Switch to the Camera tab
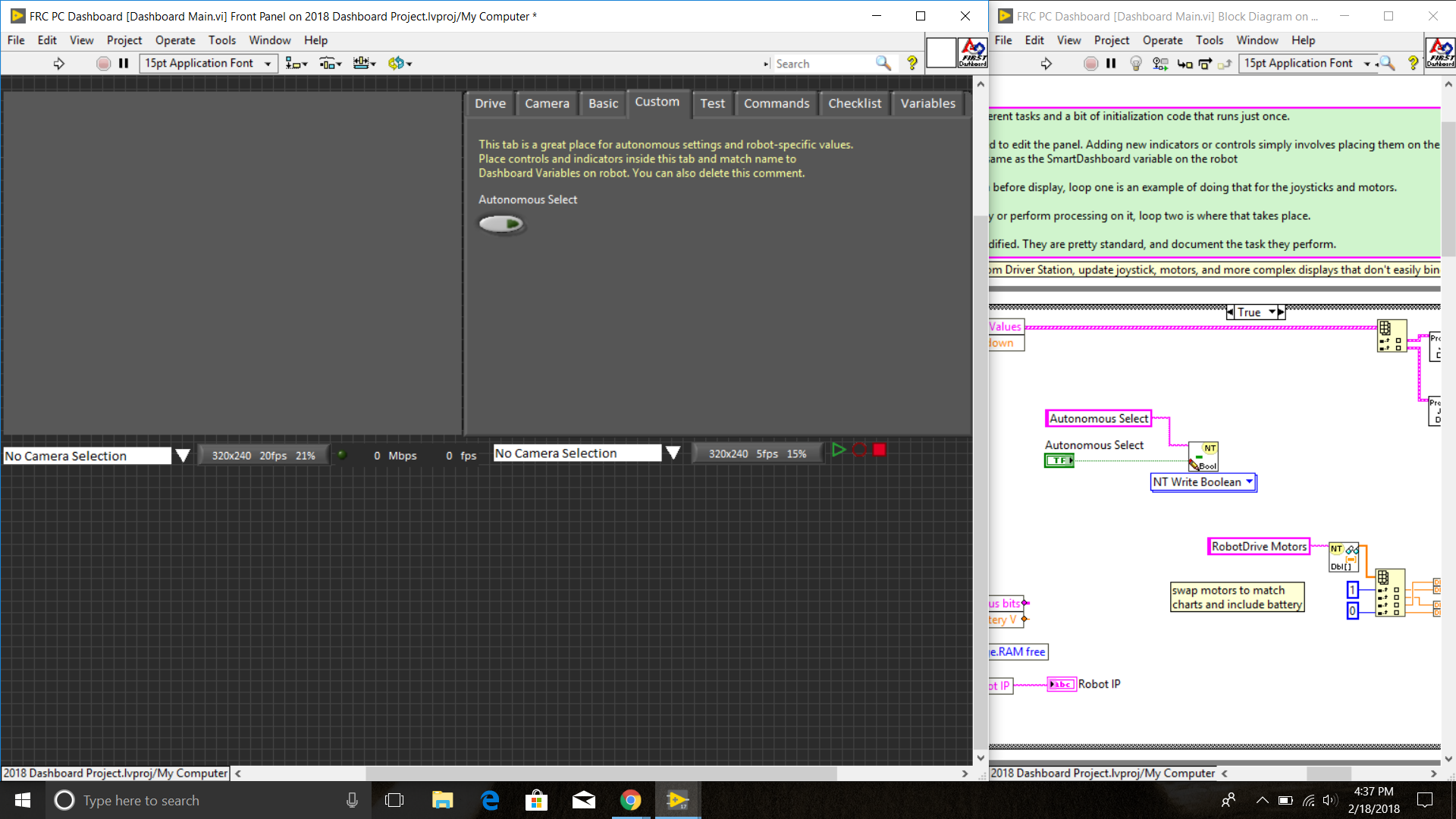The image size is (1456, 819). (547, 104)
